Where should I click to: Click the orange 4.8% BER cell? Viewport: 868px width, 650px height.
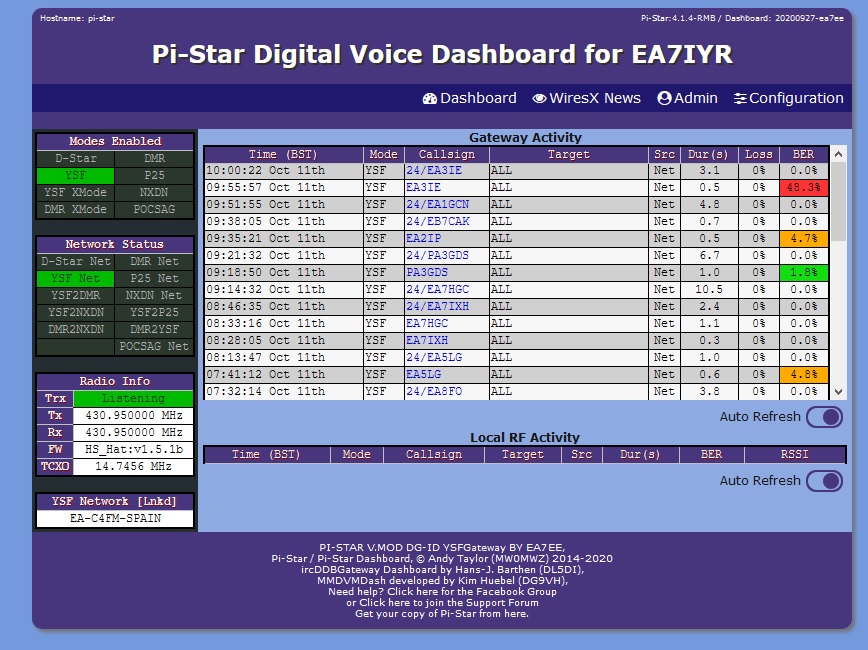[x=804, y=374]
